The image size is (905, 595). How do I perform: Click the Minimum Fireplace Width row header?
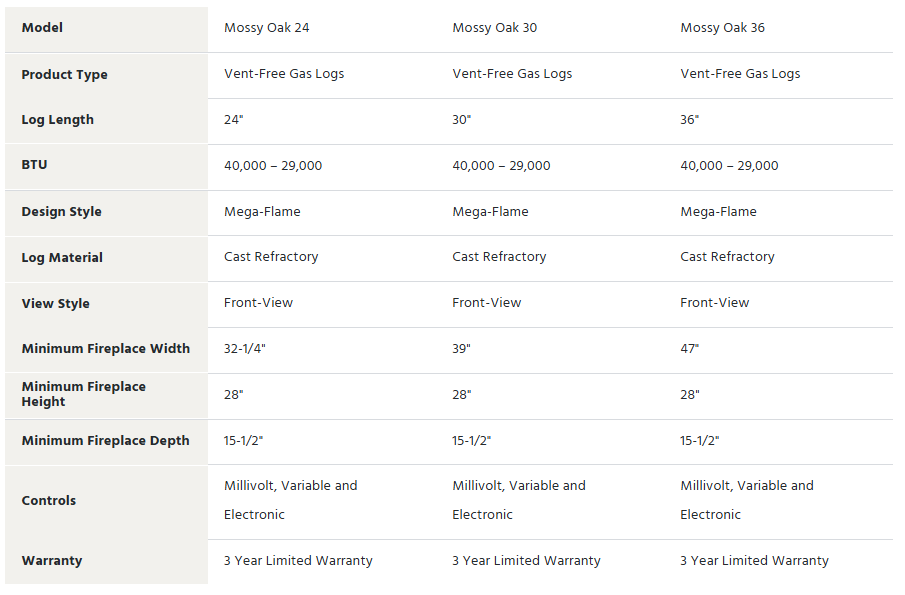[105, 349]
